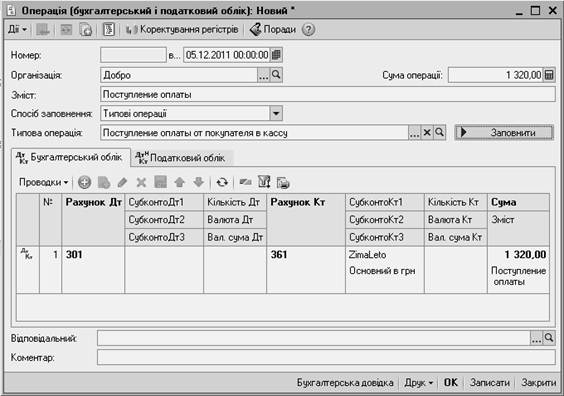
Task: Click the Номер input field
Action: click(x=133, y=55)
